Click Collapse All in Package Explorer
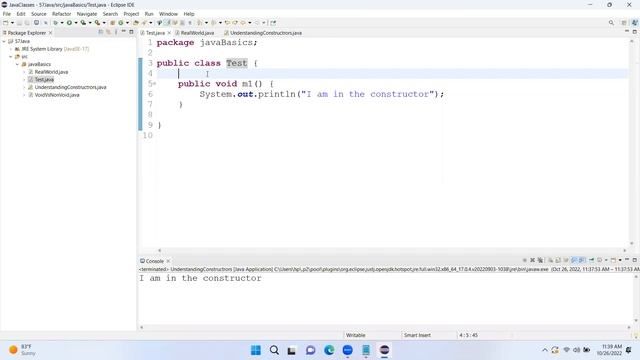 (101, 32)
